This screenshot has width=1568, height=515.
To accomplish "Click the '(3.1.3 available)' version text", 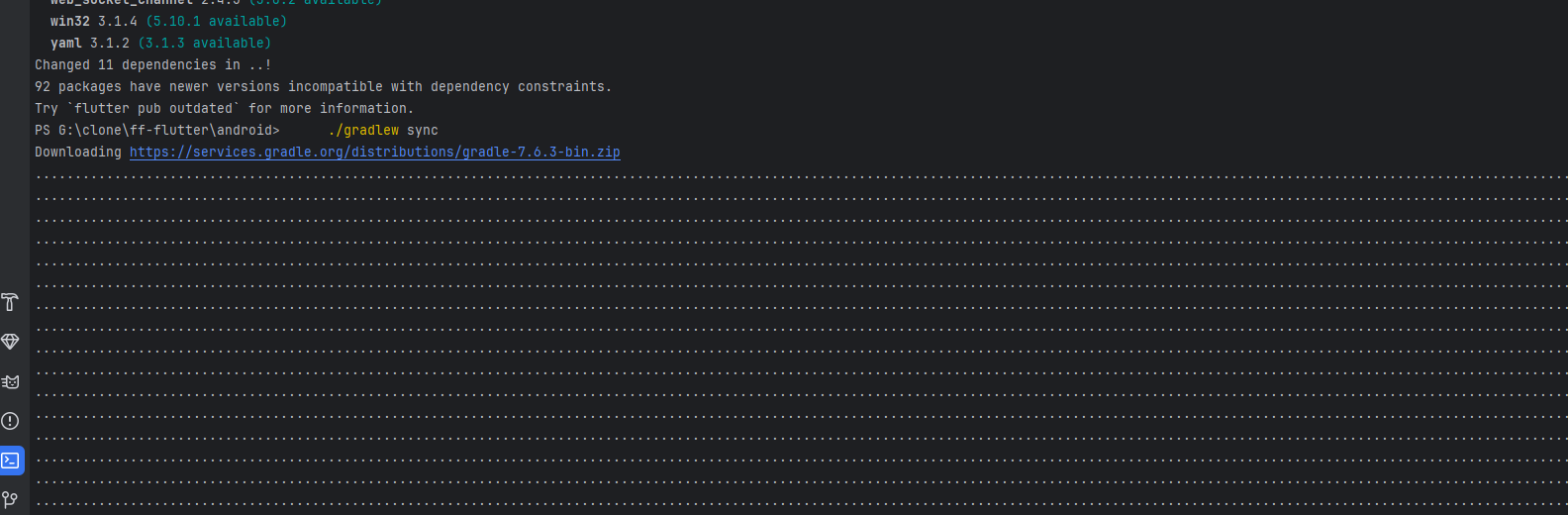I will tap(205, 43).
